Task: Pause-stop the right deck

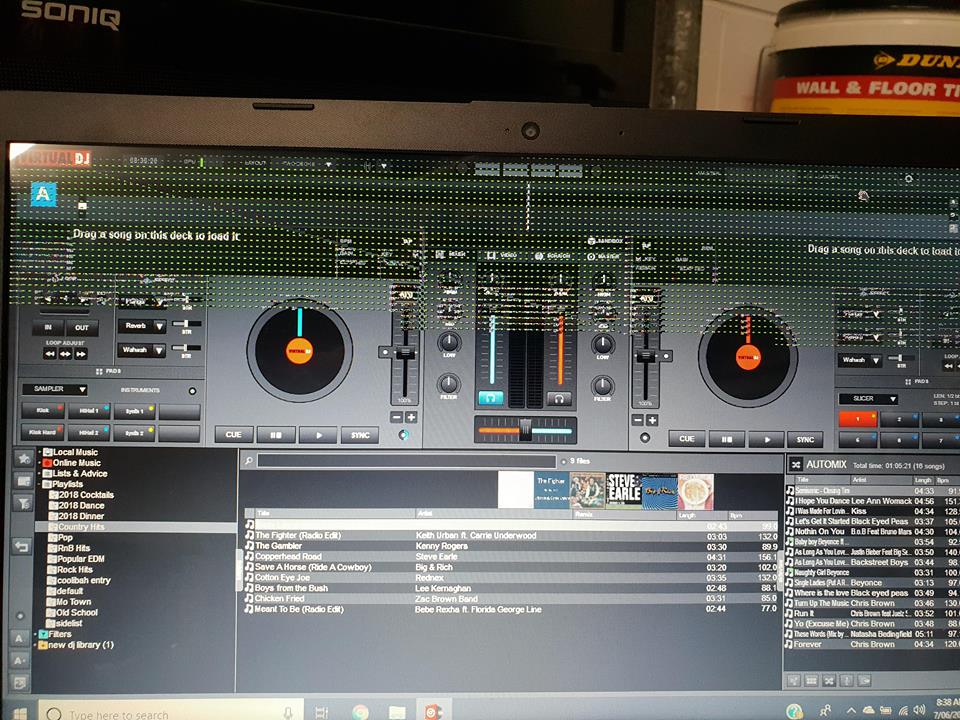Action: (726, 439)
